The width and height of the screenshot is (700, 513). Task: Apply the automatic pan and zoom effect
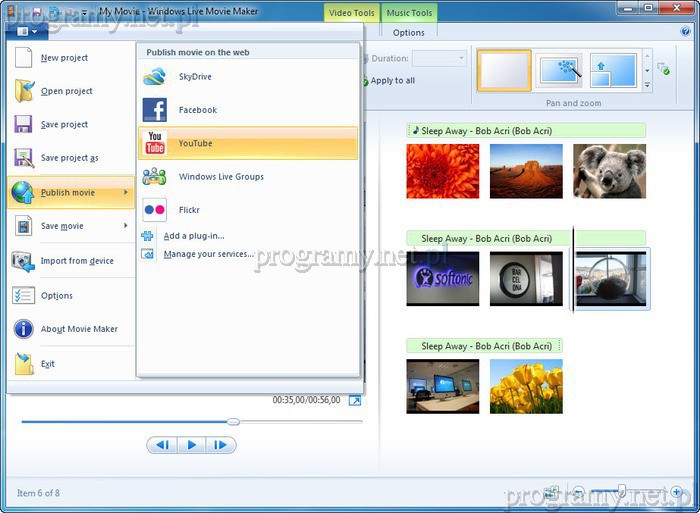point(559,72)
